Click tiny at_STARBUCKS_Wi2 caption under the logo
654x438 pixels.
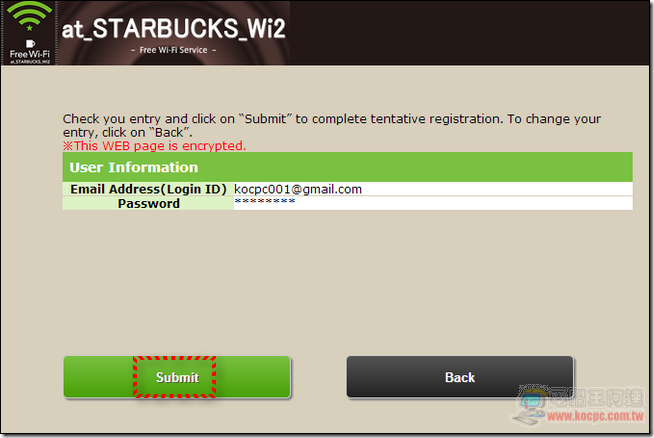click(30, 62)
